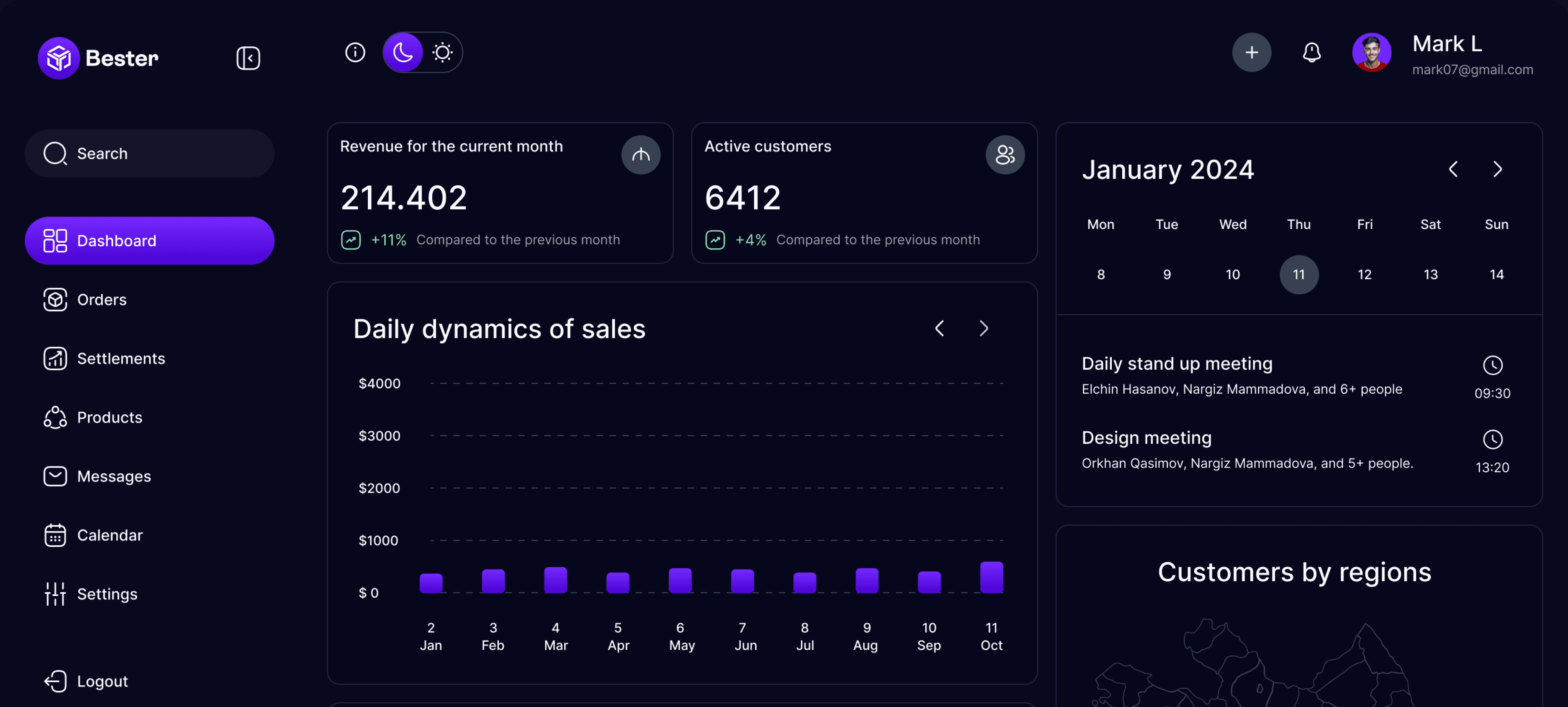Go to previous calendar month
This screenshot has height=707, width=1568.
1453,169
